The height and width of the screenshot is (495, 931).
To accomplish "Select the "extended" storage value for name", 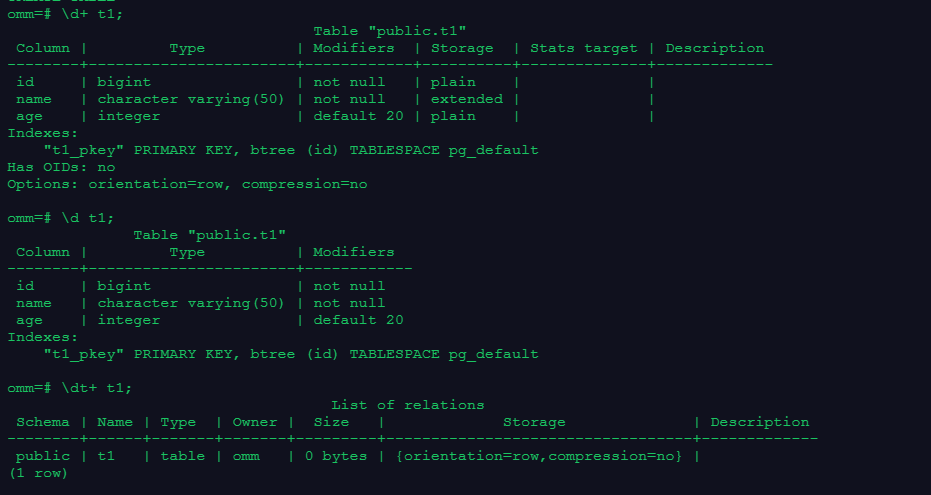I will click(x=467, y=99).
